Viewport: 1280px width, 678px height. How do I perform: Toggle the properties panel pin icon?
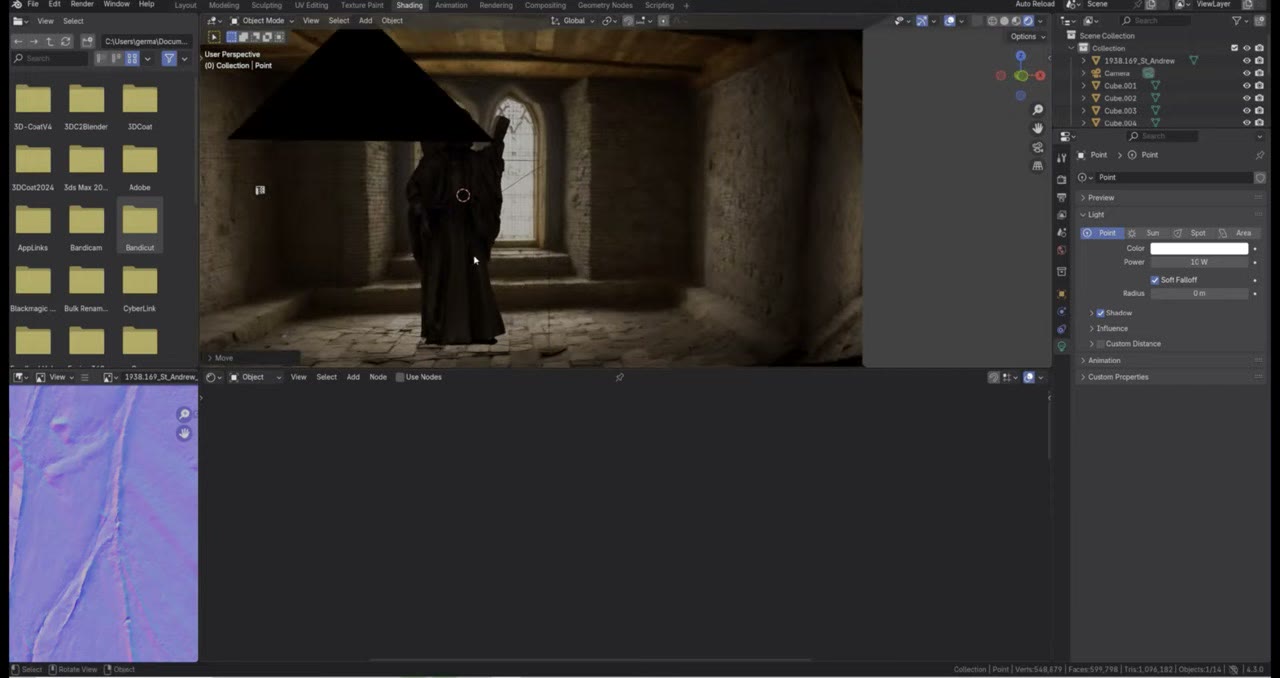1260,155
